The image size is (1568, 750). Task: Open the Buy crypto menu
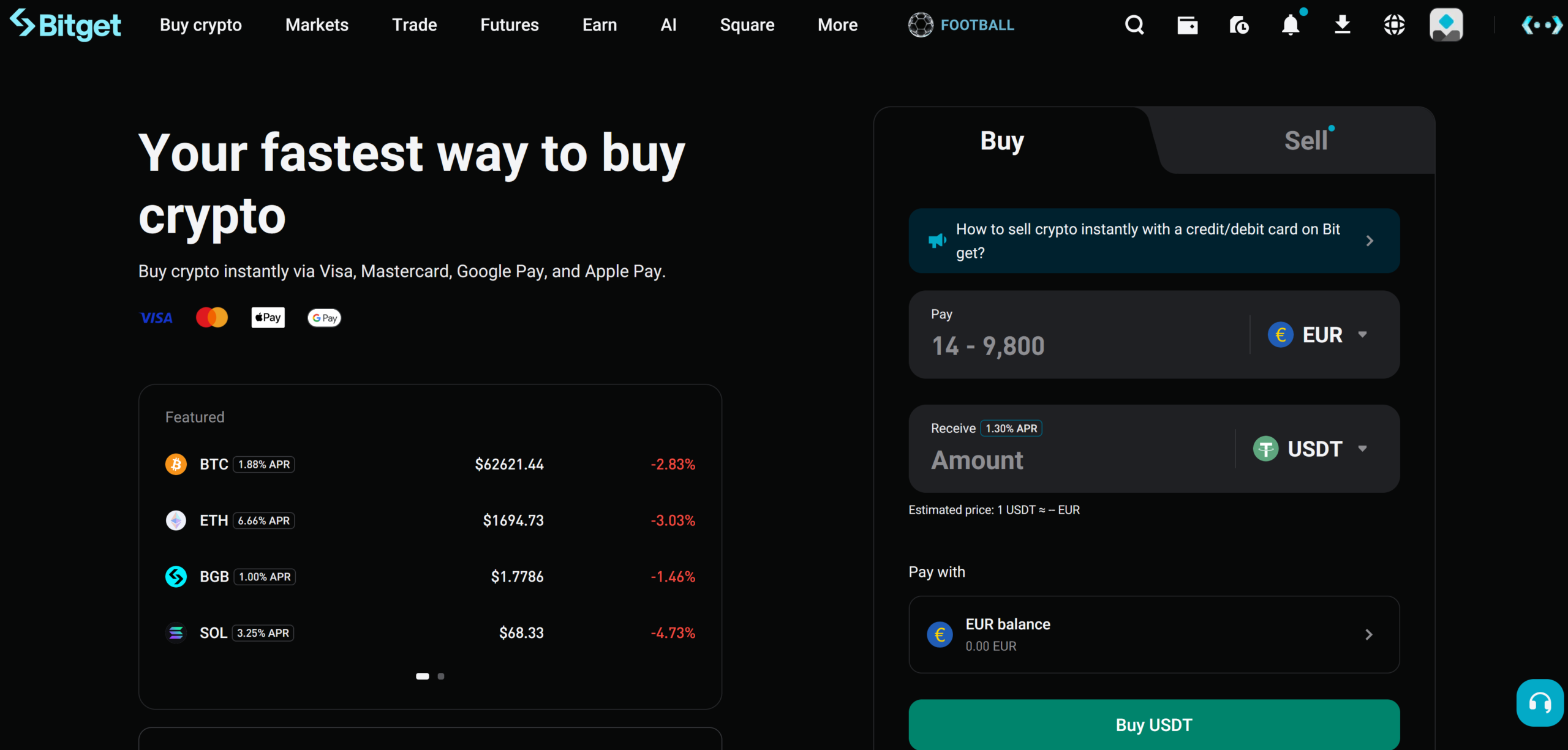click(201, 25)
